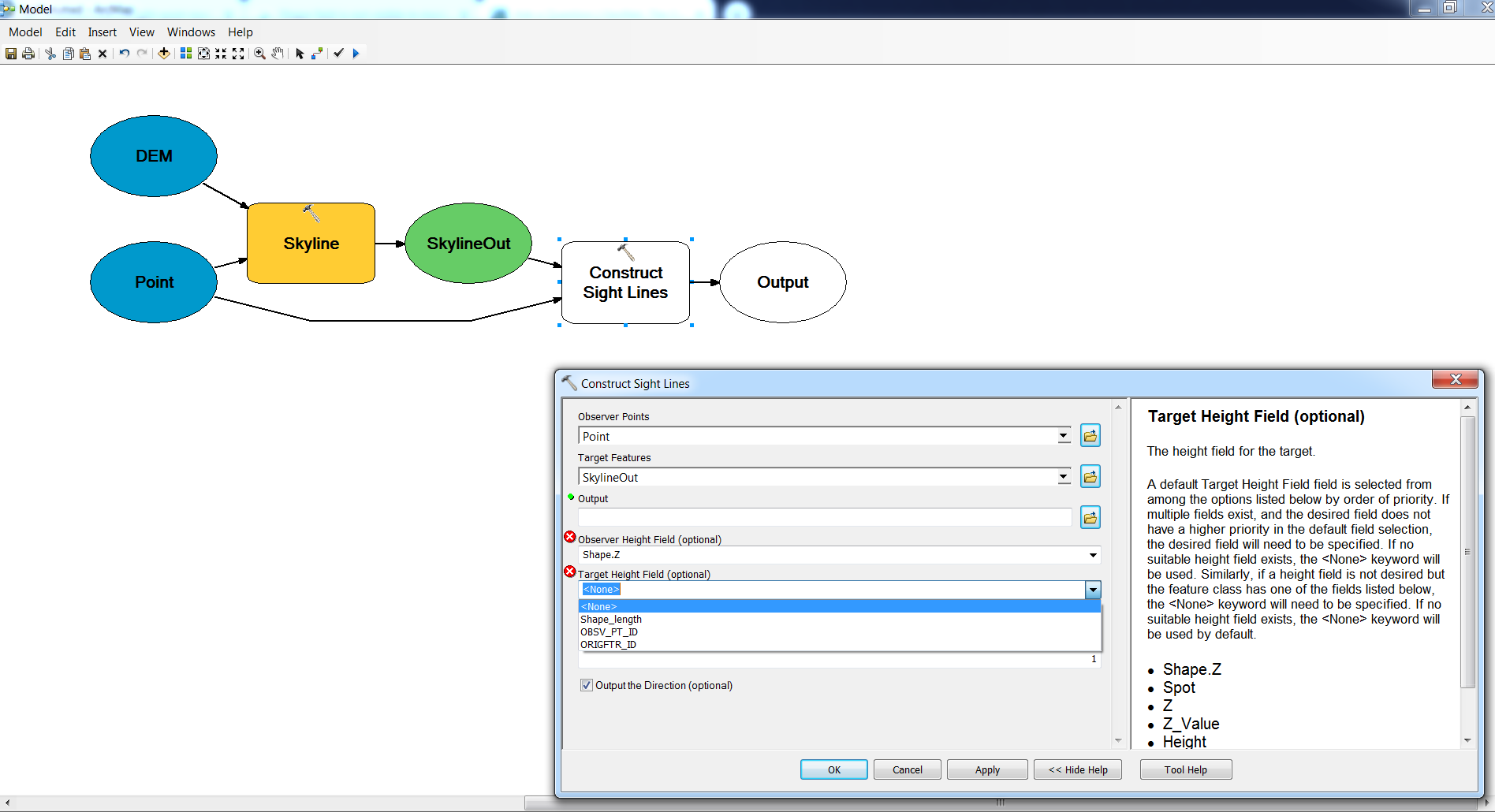Select the Skyline tool element

pyautogui.click(x=311, y=244)
